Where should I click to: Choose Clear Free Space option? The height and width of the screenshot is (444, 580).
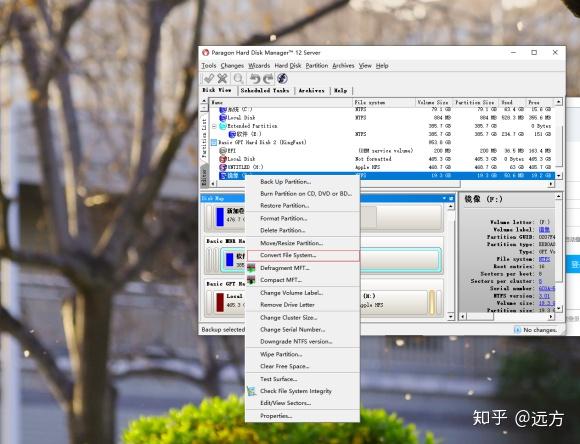(302, 366)
